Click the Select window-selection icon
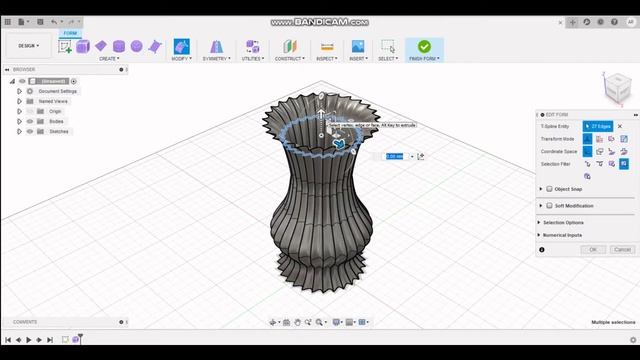640x360 pixels. tap(388, 46)
